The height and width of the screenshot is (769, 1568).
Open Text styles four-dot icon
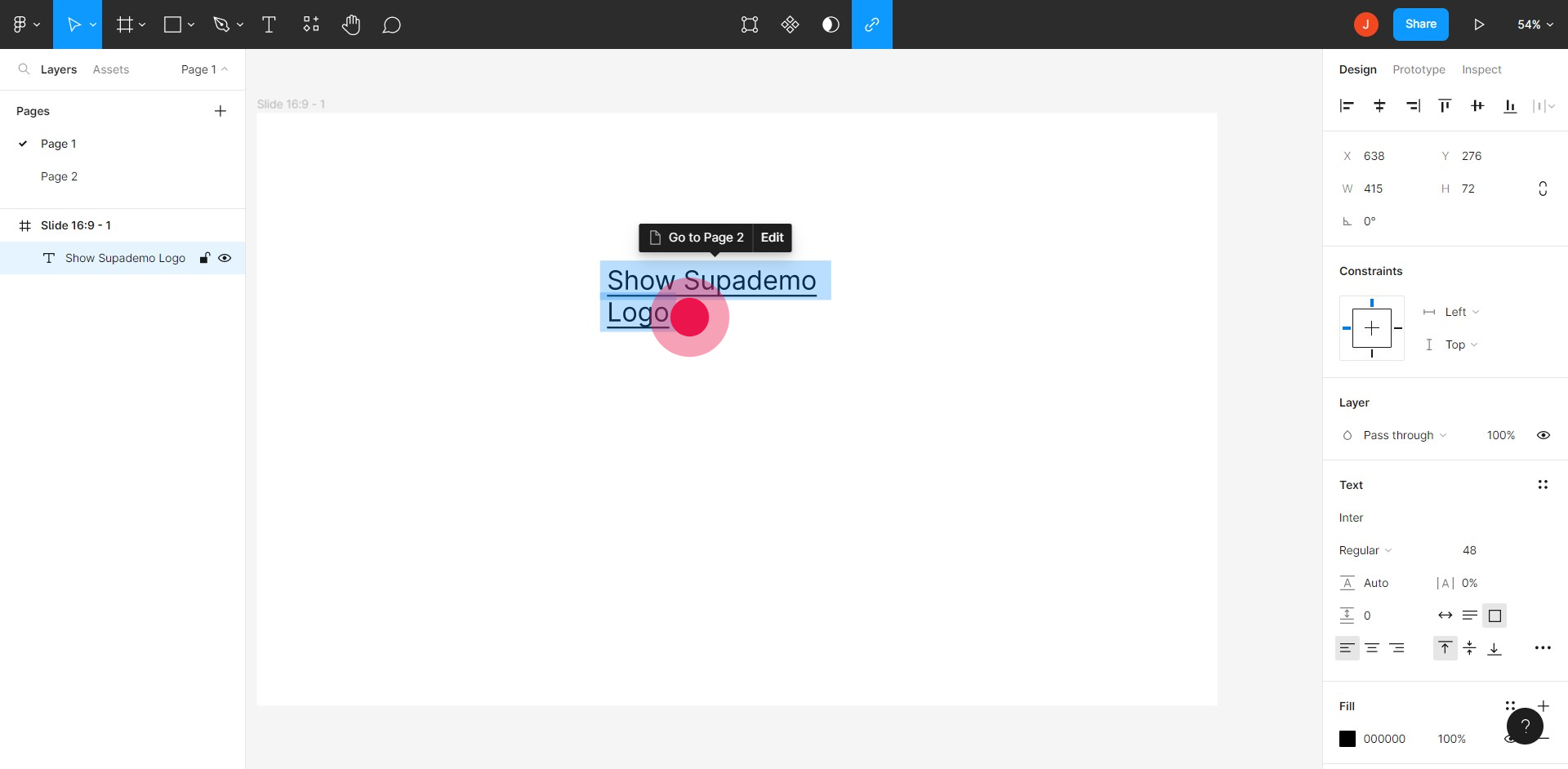[1543, 485]
